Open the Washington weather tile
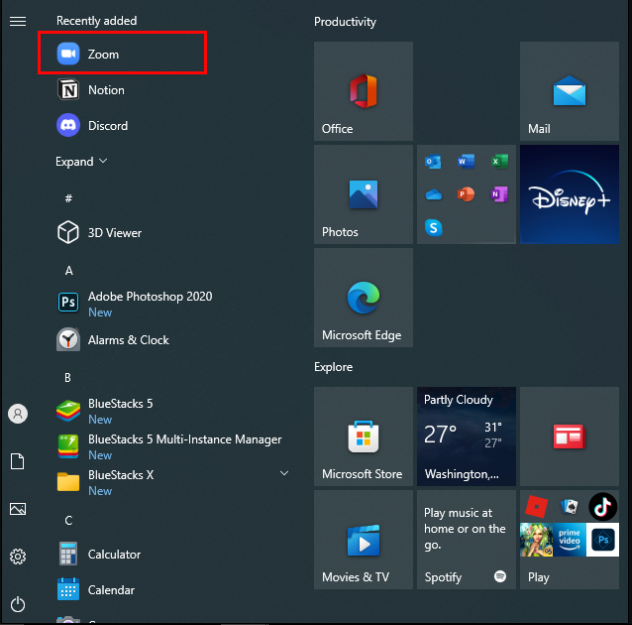Screen dimensions: 632x625 tap(466, 436)
